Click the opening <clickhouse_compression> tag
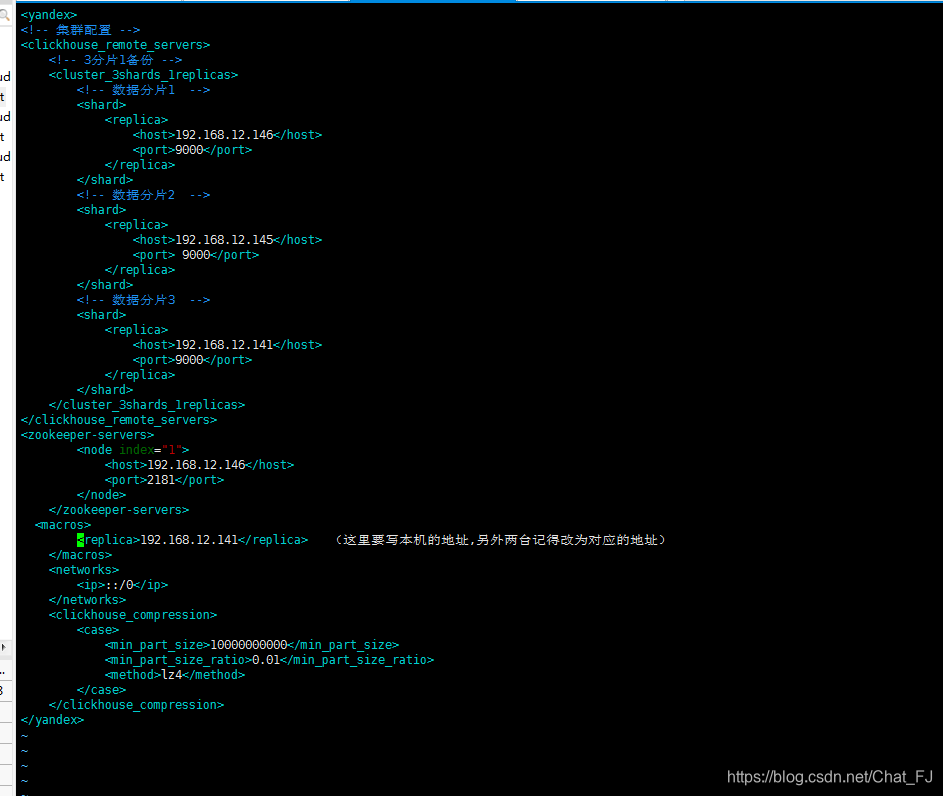943x796 pixels. 133,615
